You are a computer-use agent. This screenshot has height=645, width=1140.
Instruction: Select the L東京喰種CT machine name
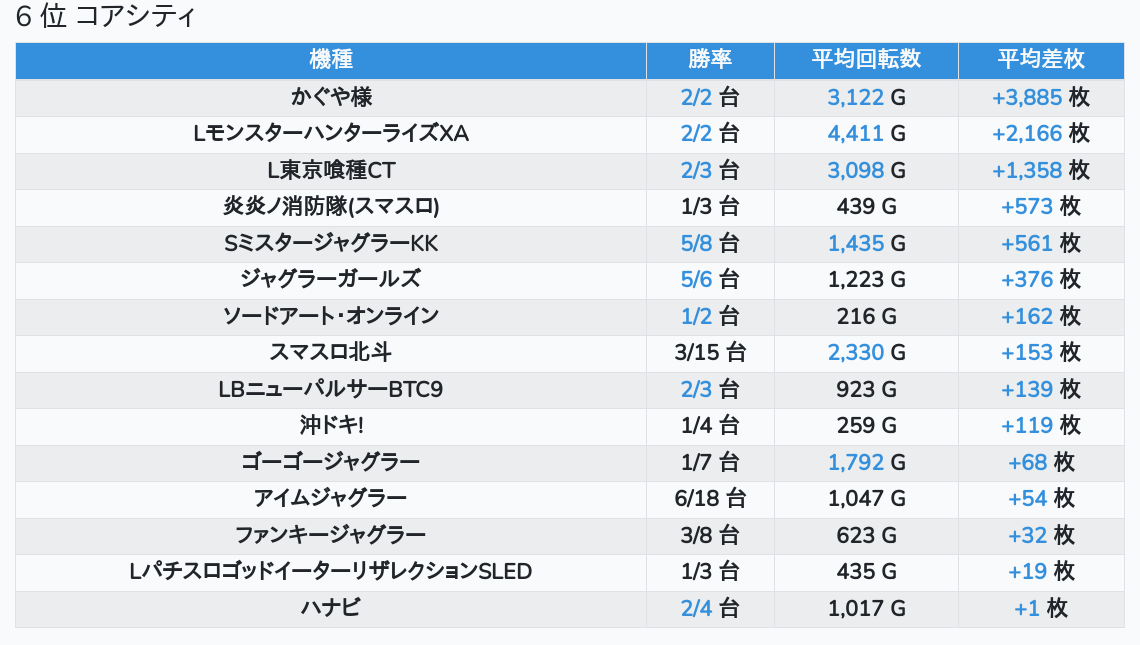(x=331, y=170)
